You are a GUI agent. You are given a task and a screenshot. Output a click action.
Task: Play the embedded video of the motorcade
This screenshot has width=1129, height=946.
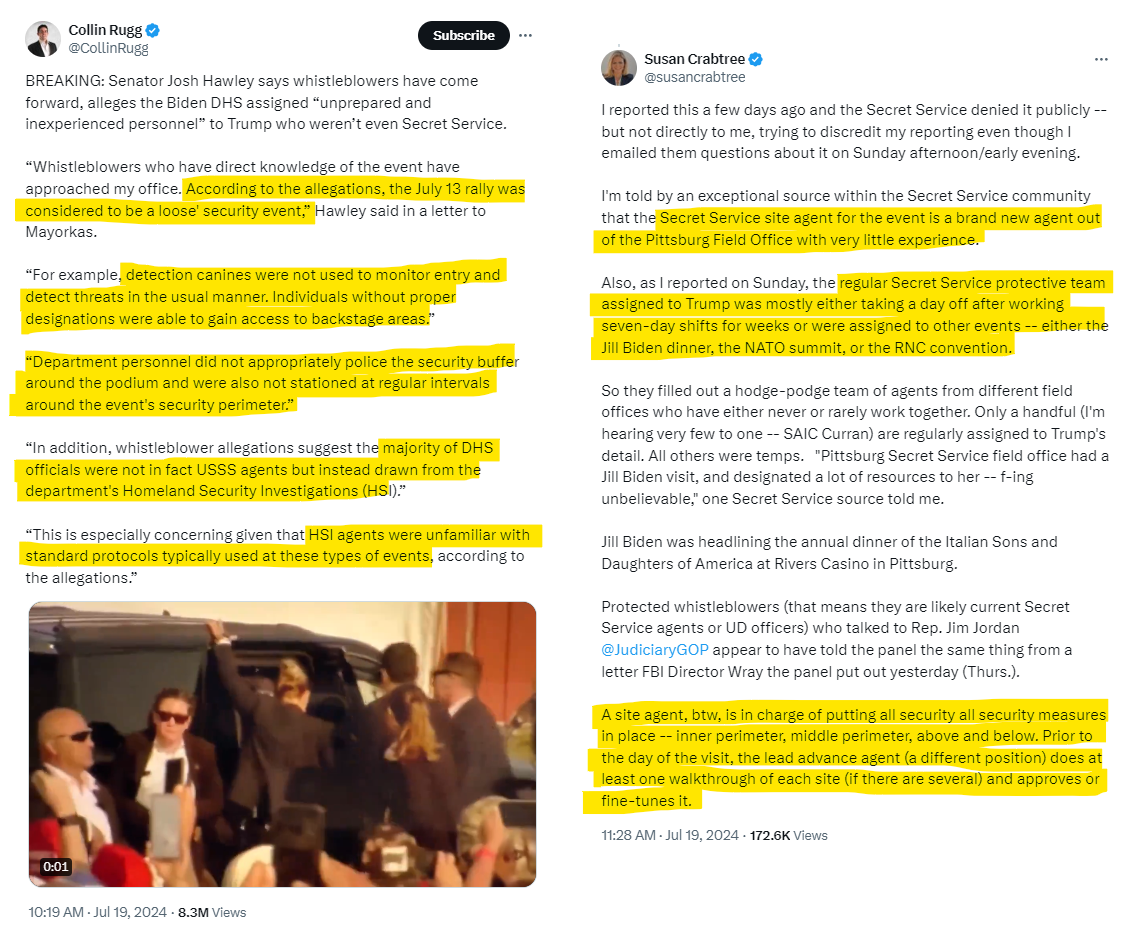282,744
